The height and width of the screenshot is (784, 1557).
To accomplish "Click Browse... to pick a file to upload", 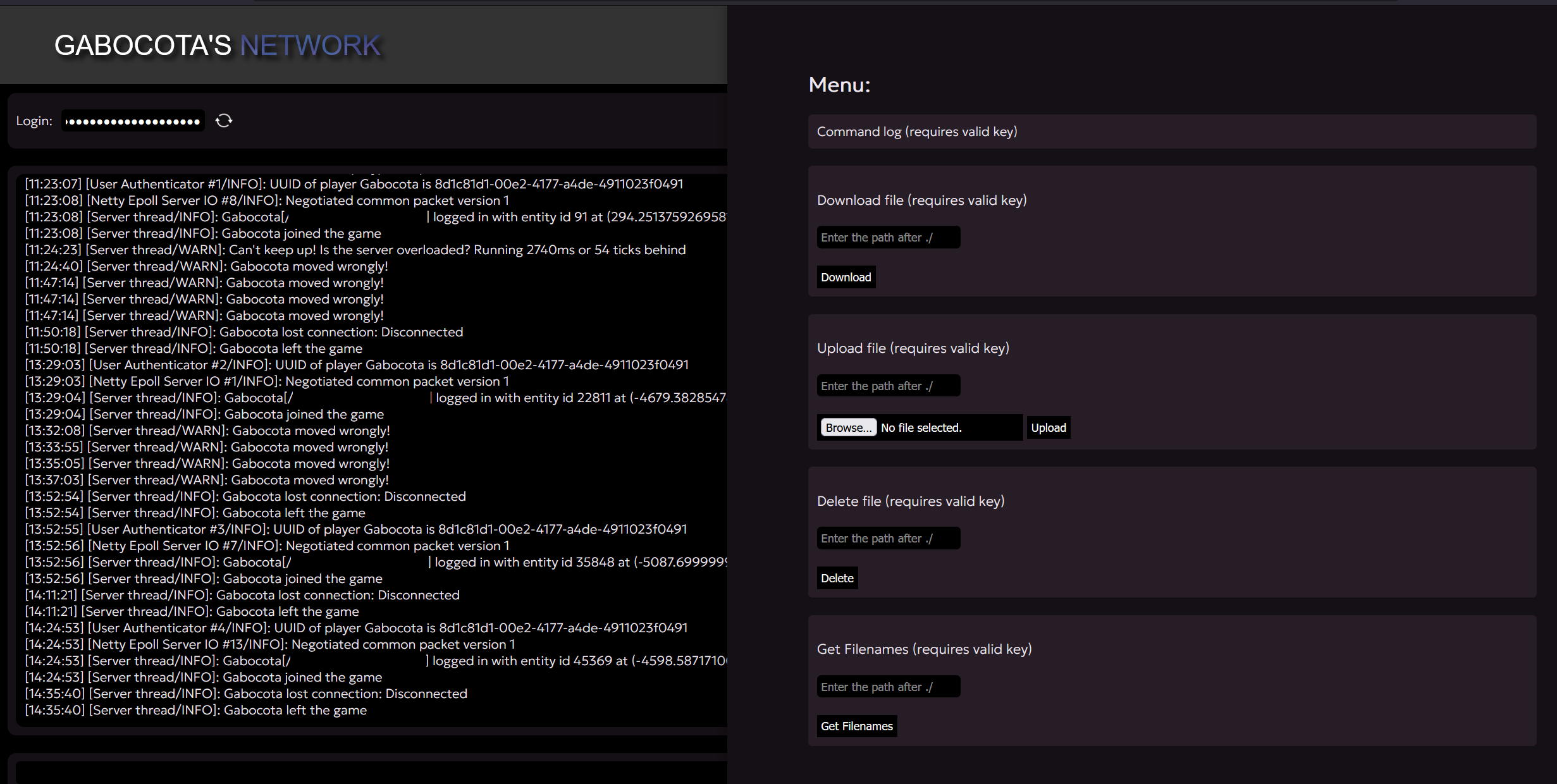I will pyautogui.click(x=847, y=427).
